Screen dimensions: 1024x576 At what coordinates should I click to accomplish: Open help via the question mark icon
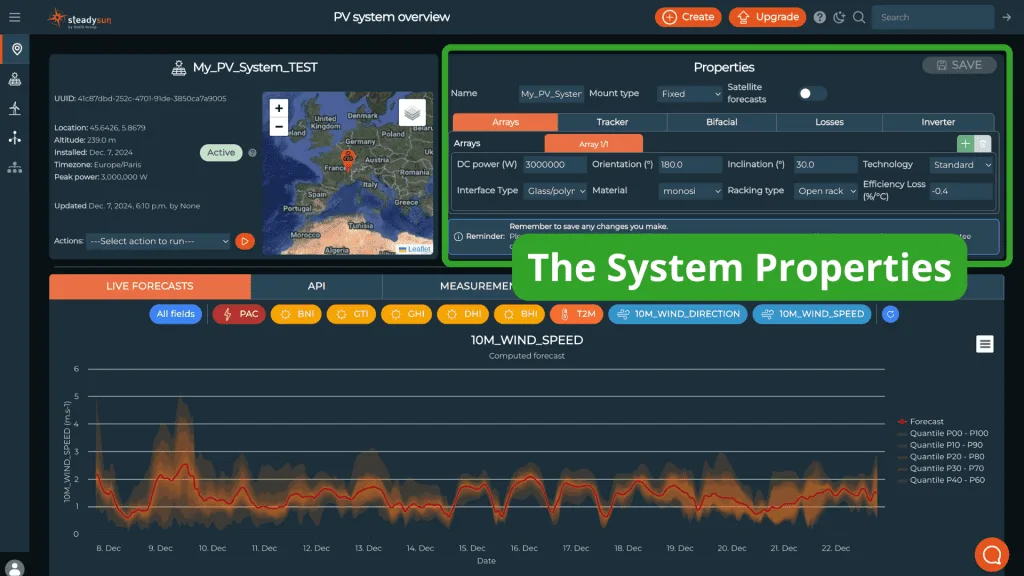click(820, 17)
